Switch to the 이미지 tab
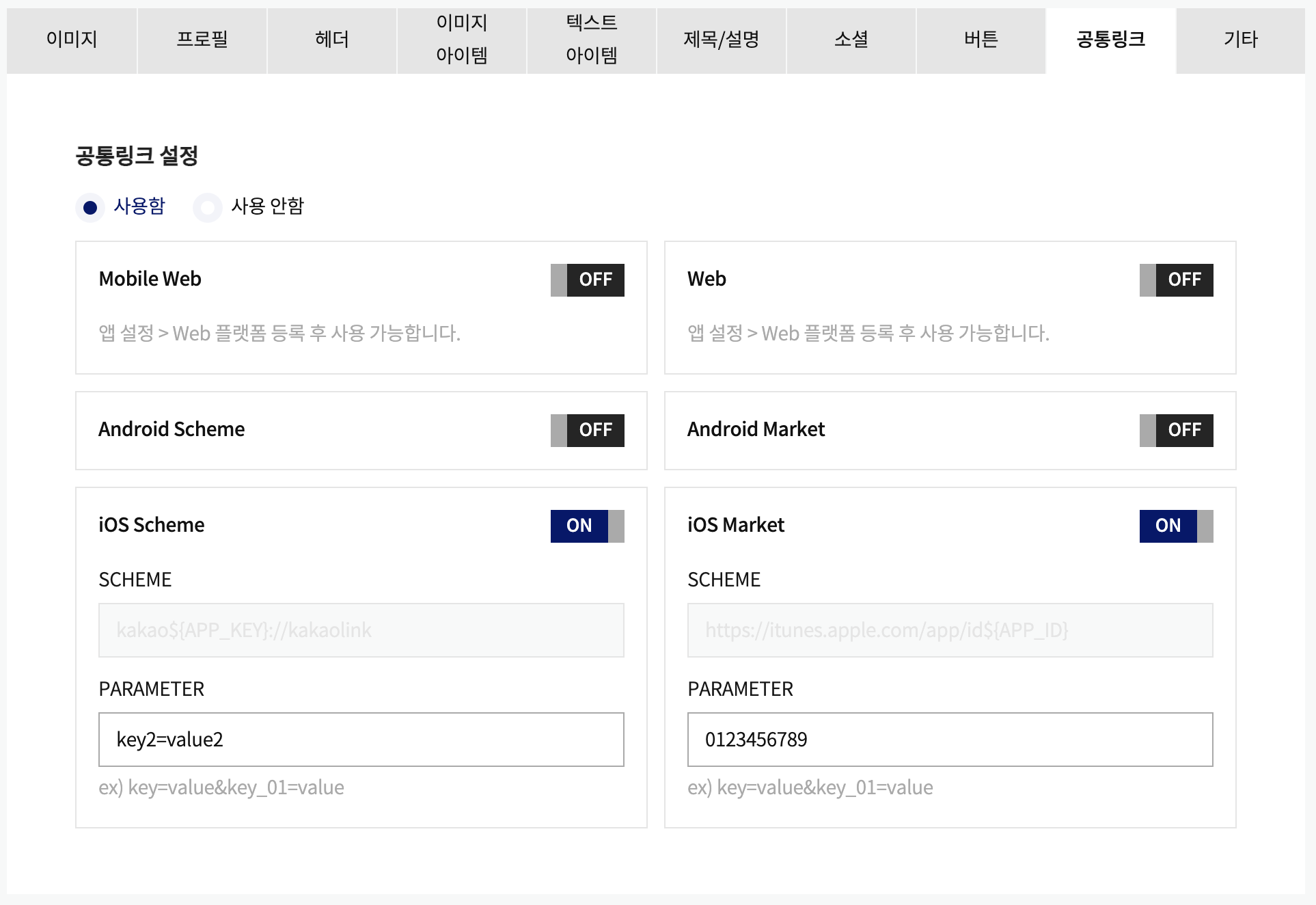Image resolution: width=1316 pixels, height=905 pixels. (x=72, y=40)
